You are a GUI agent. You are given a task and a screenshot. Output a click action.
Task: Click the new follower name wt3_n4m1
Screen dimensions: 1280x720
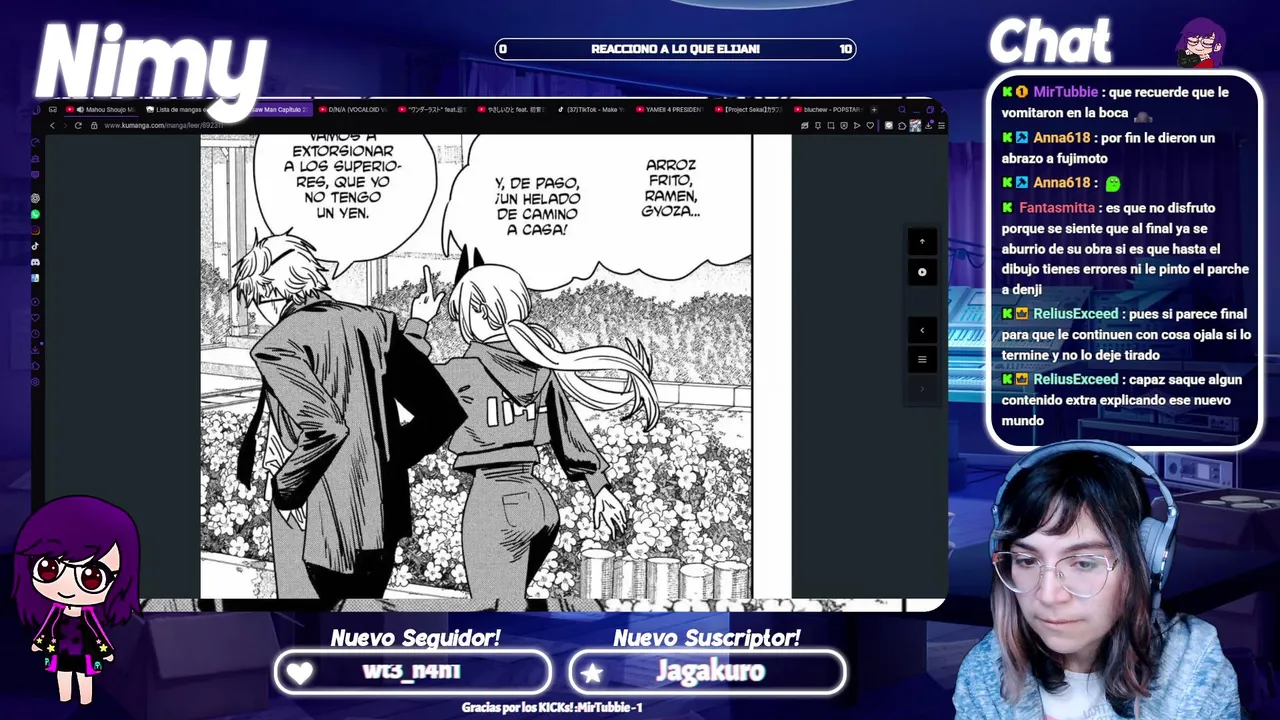(412, 671)
